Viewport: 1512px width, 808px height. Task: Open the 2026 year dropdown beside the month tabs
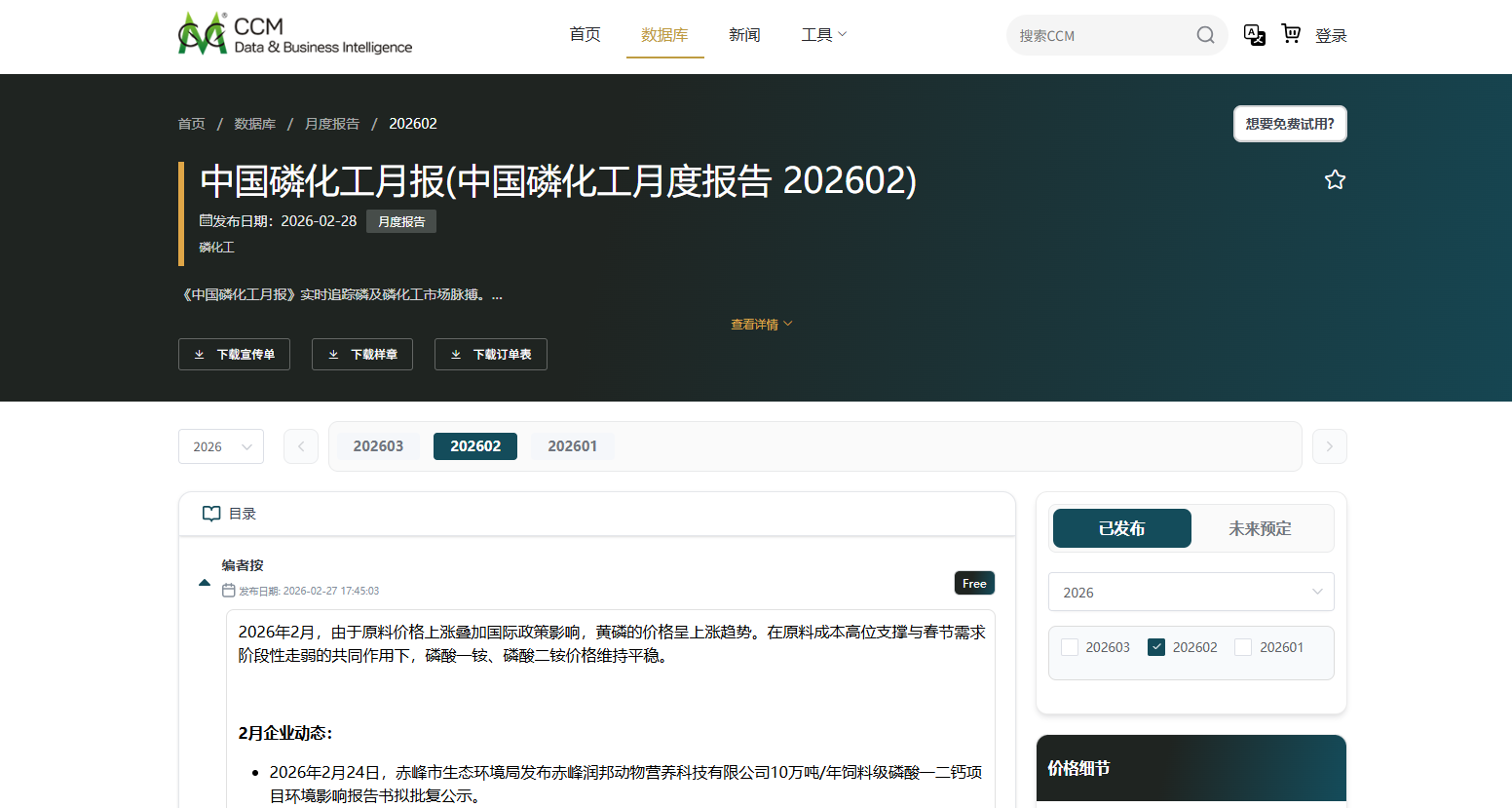[220, 446]
